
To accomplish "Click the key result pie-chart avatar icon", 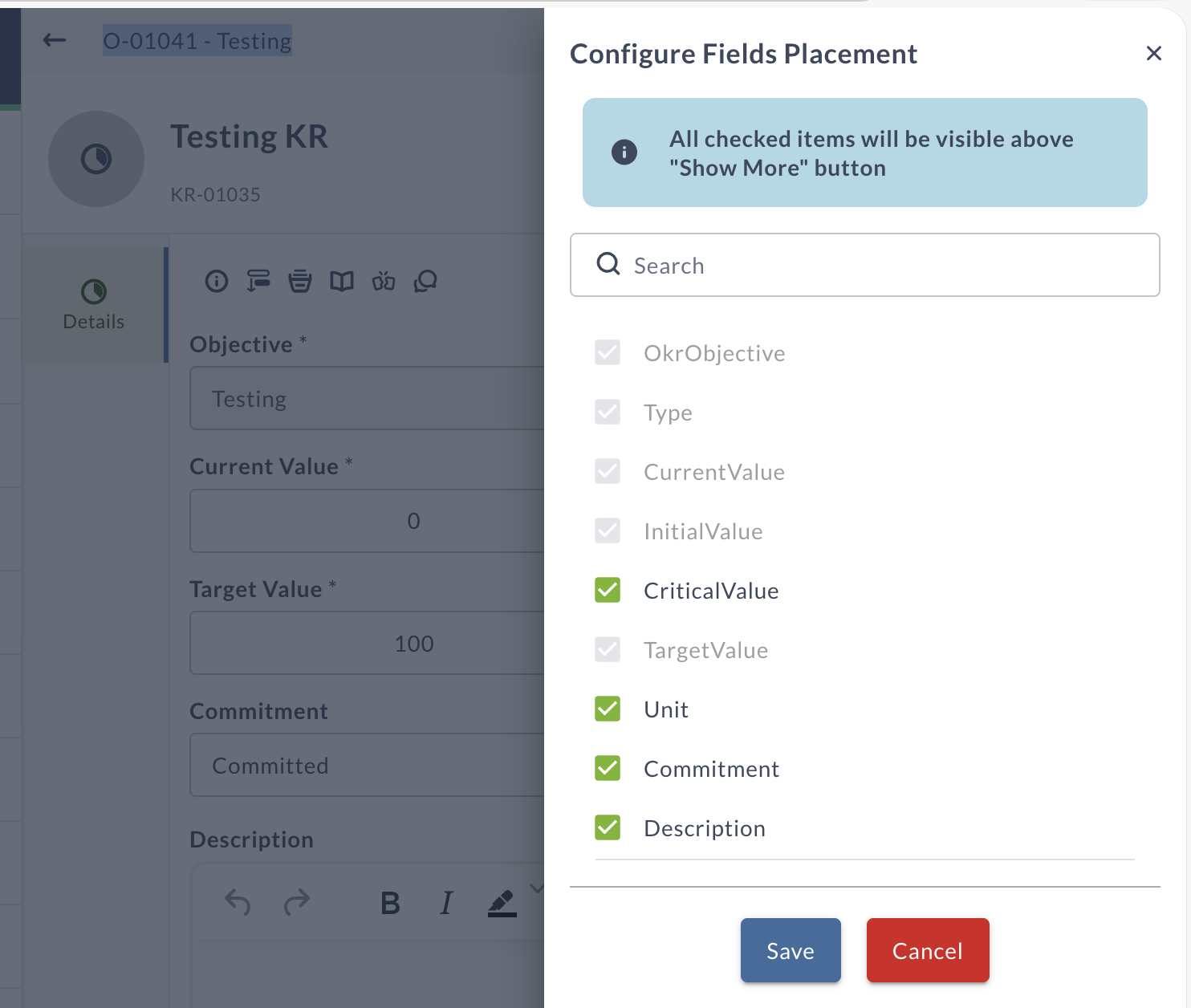I will pos(96,159).
